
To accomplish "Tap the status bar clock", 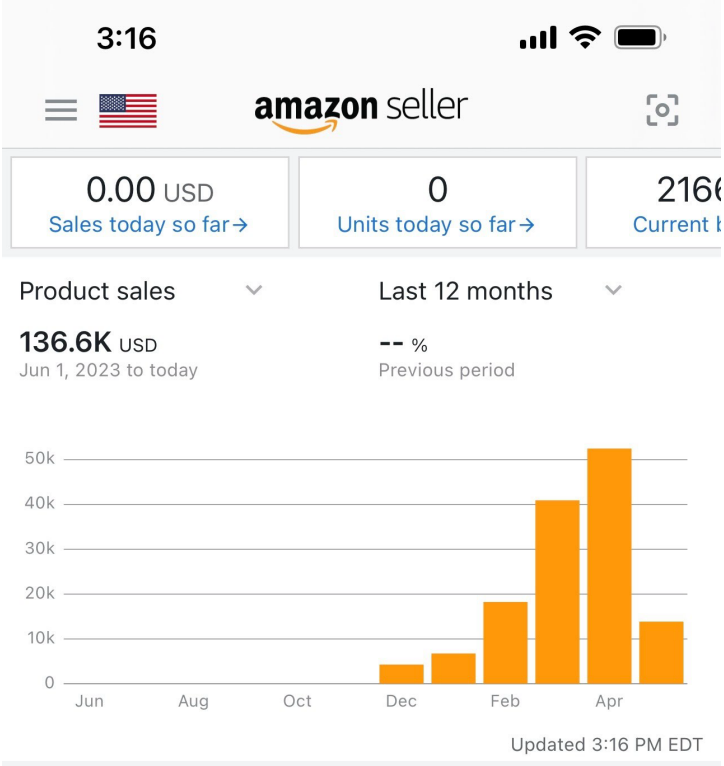I will [126, 38].
